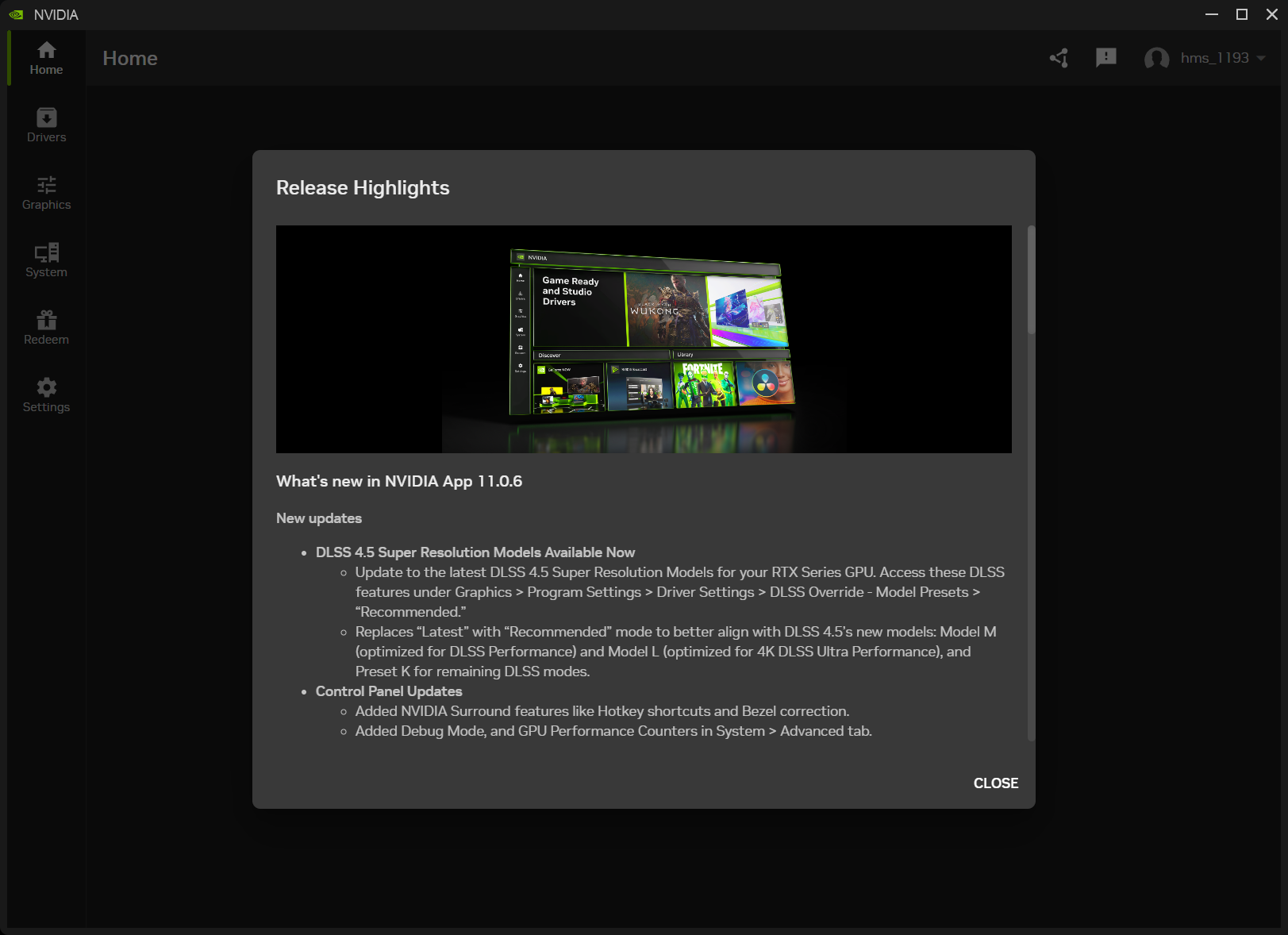This screenshot has width=1288, height=935.
Task: Open the feedback speech-bubble icon
Action: [1105, 58]
